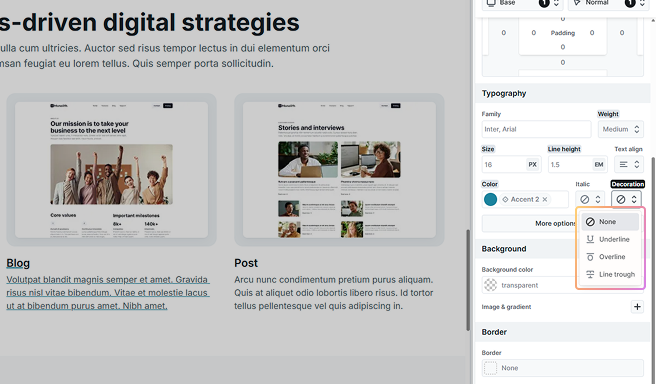Select the Post page thumbnail card

pyautogui.click(x=339, y=170)
